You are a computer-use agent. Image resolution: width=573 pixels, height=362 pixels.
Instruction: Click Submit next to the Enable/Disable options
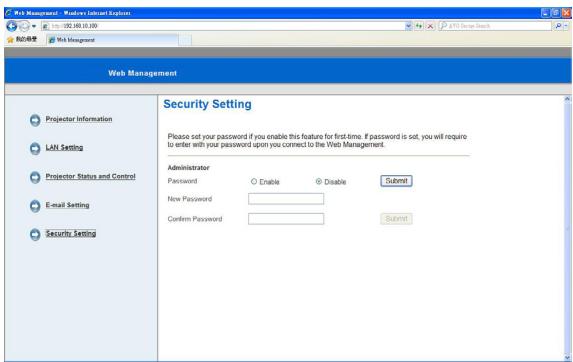click(x=396, y=181)
